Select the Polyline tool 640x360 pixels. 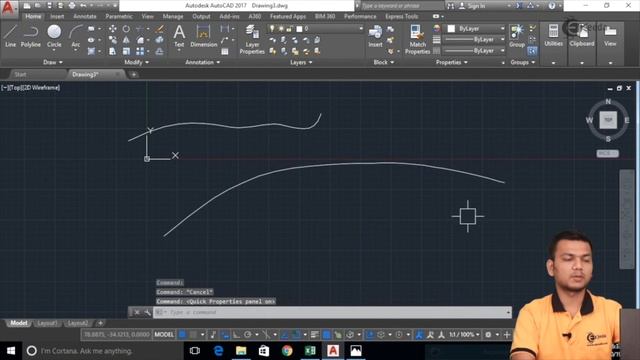[x=31, y=36]
